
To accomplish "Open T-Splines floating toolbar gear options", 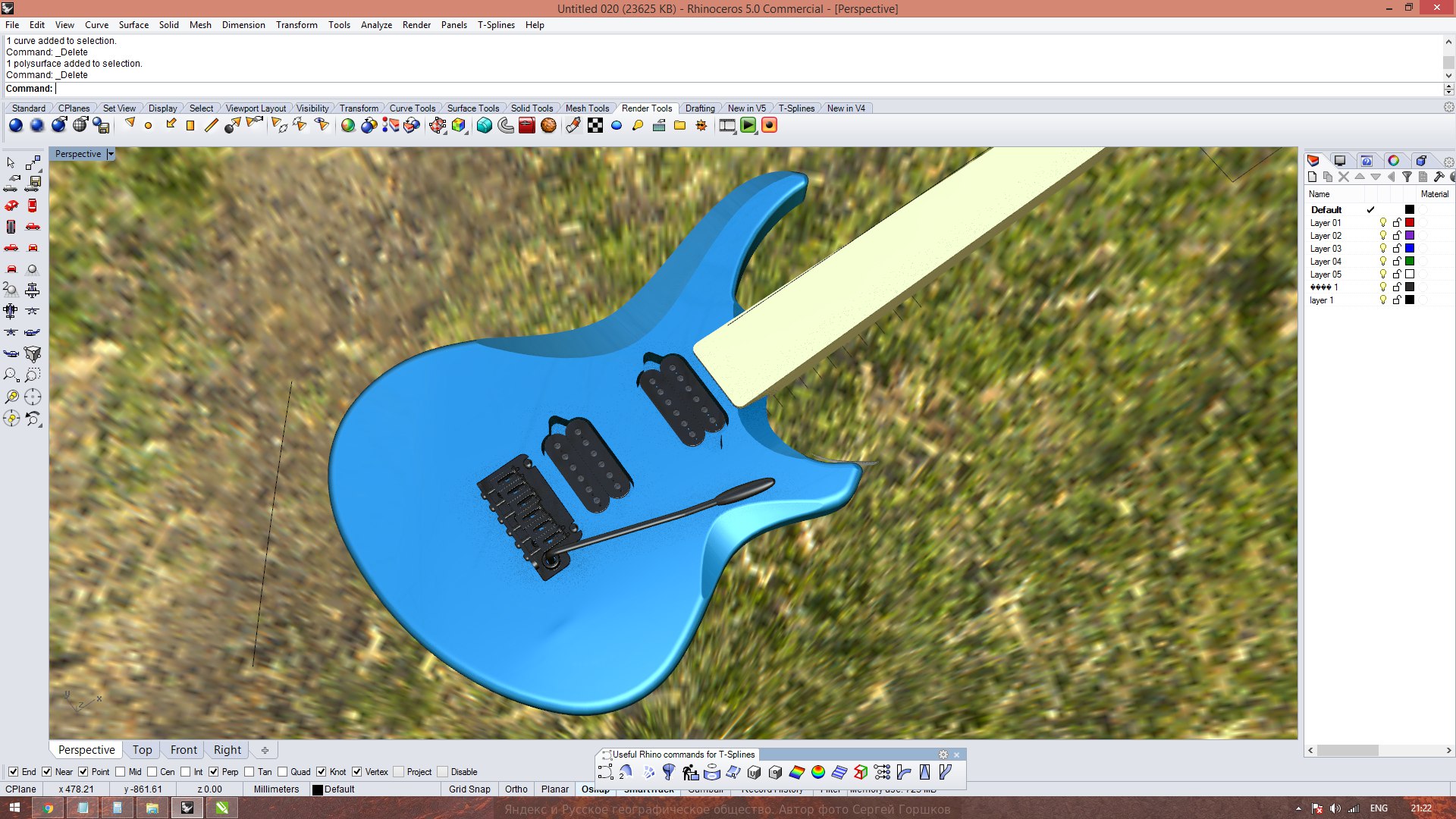I will (x=943, y=755).
